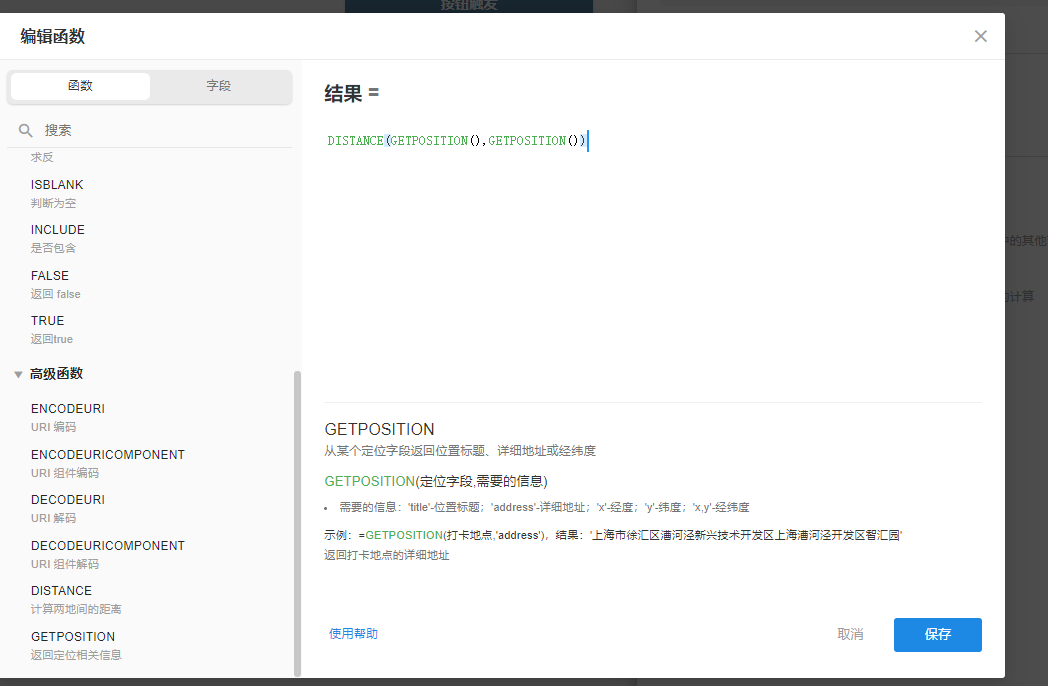
Task: Type in the 搜索 field
Action: click(x=160, y=130)
